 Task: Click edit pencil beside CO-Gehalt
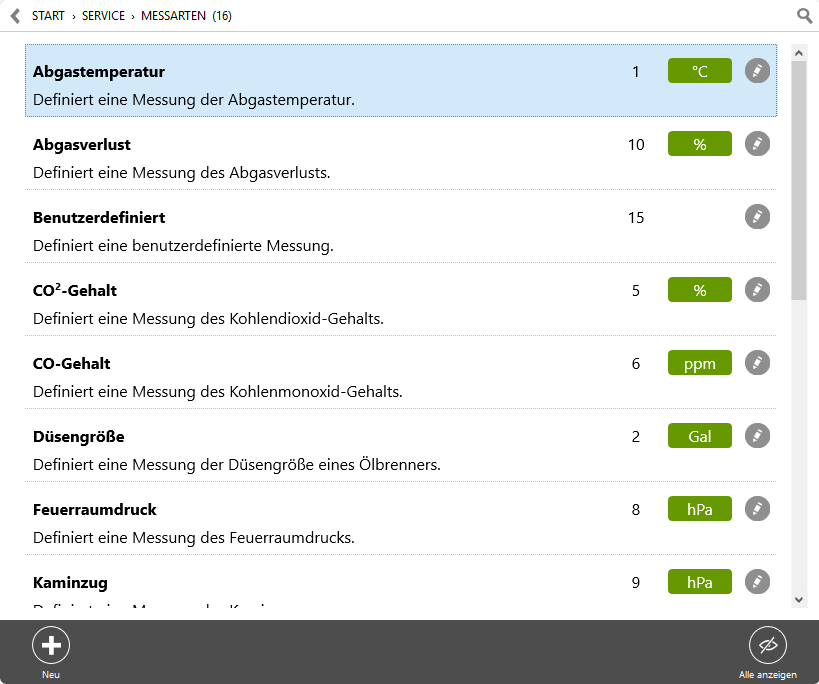757,363
